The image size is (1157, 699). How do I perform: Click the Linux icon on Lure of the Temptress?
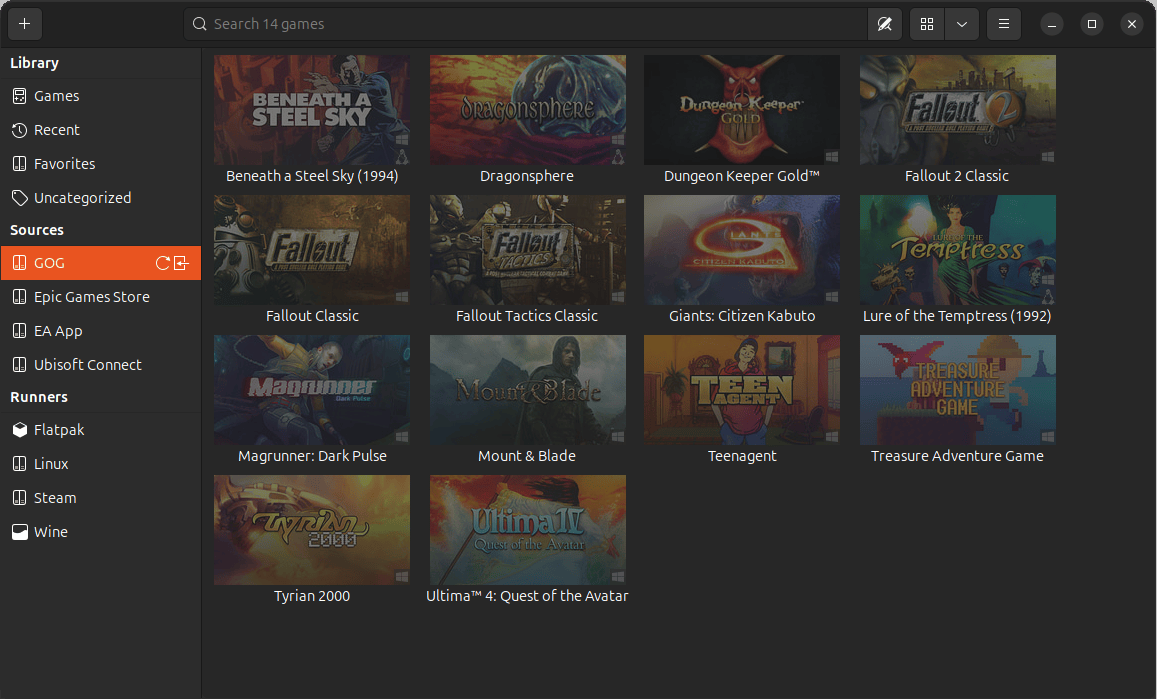(1048, 296)
